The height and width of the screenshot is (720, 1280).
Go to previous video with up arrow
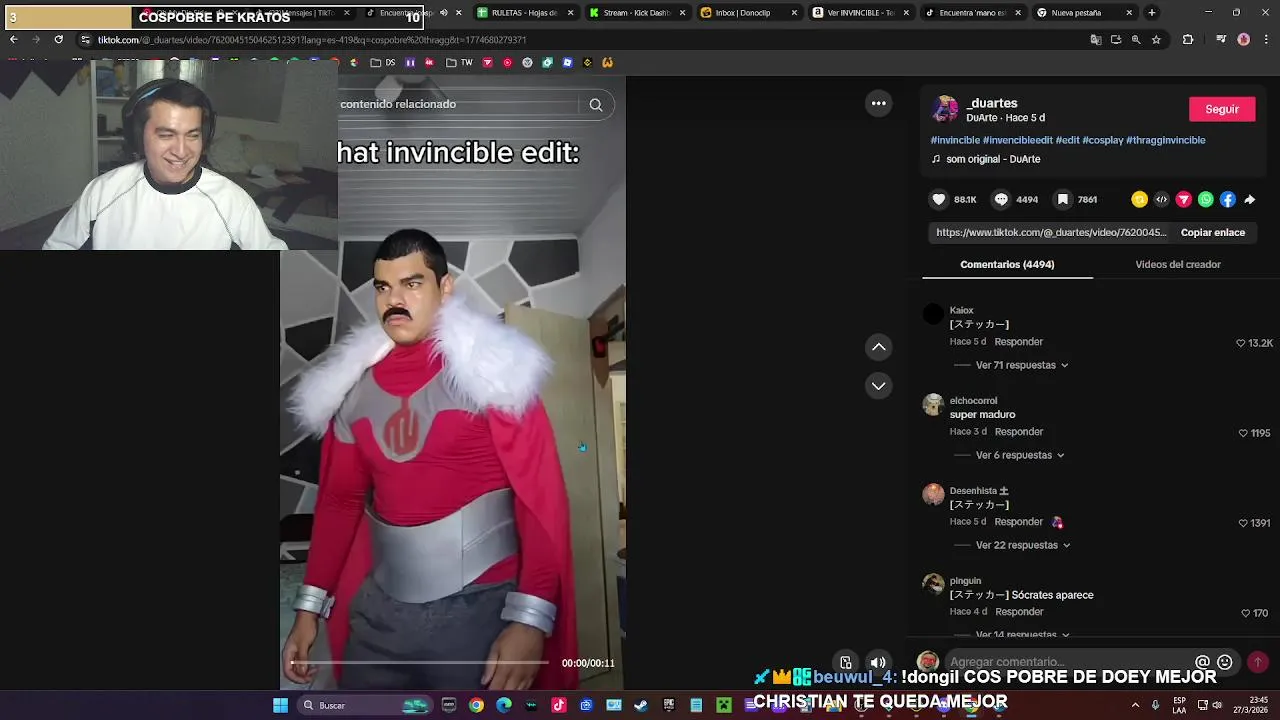(x=878, y=346)
